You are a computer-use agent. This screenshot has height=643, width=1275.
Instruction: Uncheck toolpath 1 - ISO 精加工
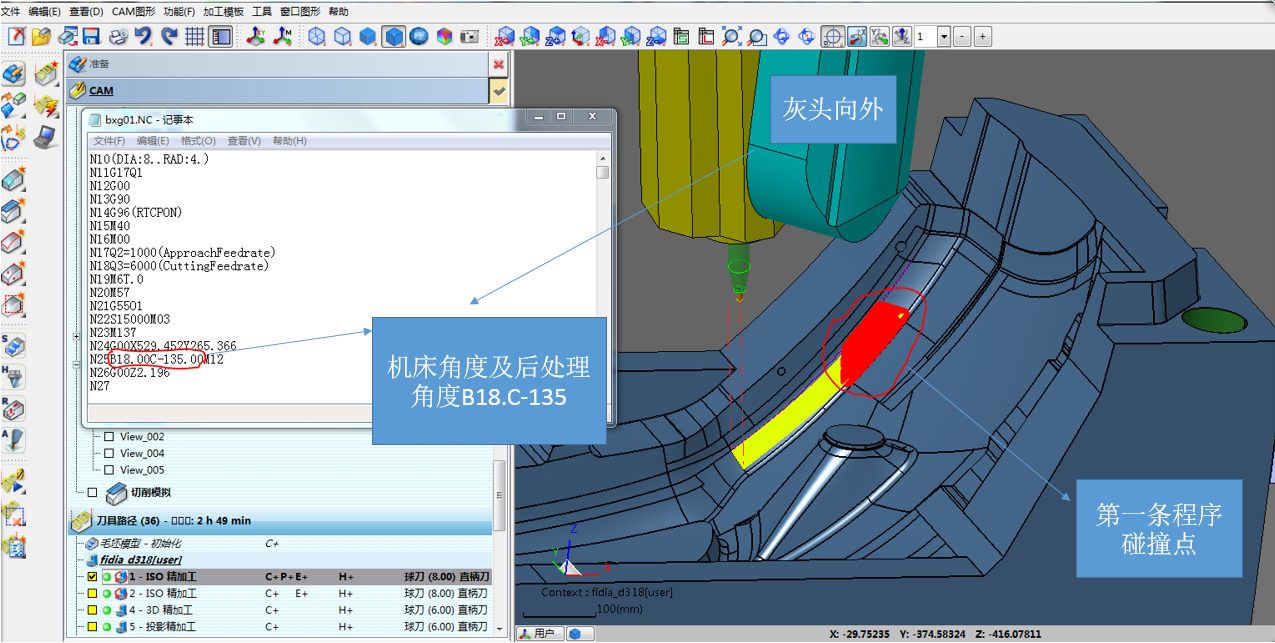point(92,577)
